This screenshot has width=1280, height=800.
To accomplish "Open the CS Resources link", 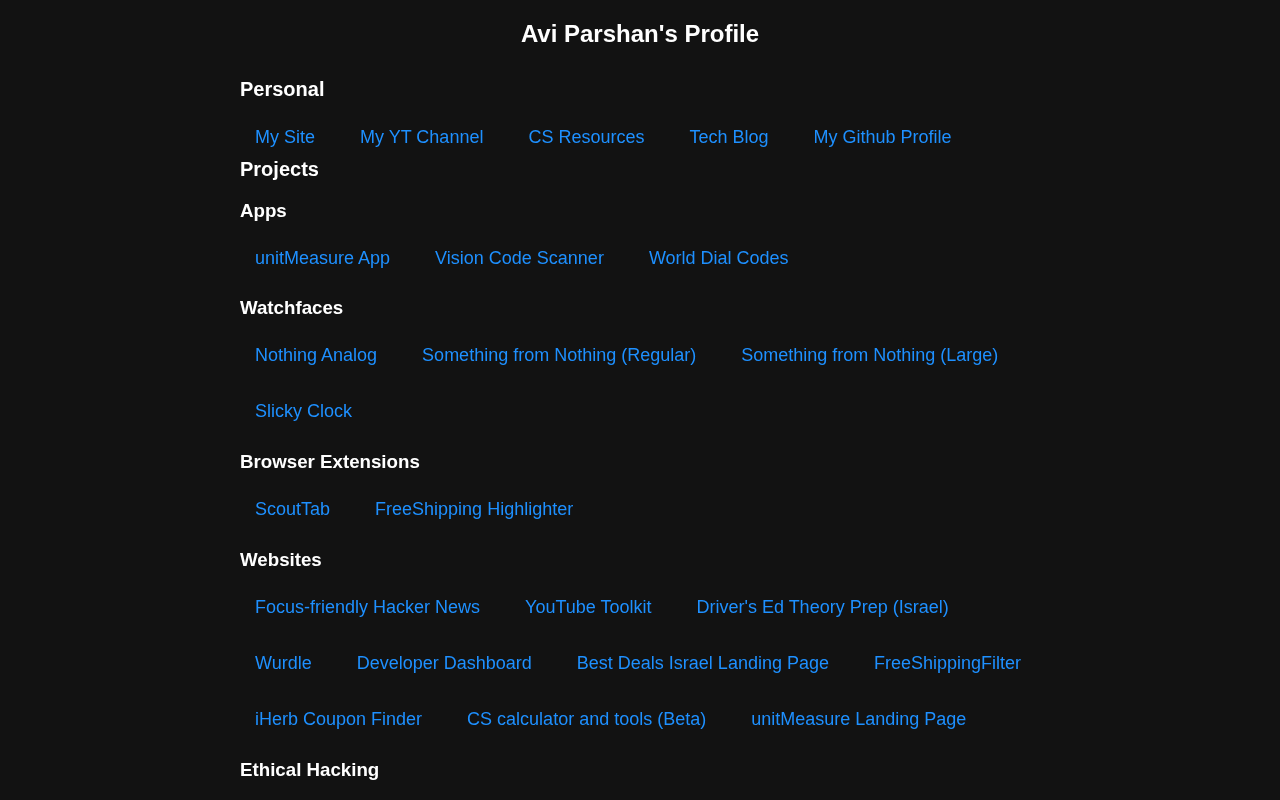I will pyautogui.click(x=586, y=137).
